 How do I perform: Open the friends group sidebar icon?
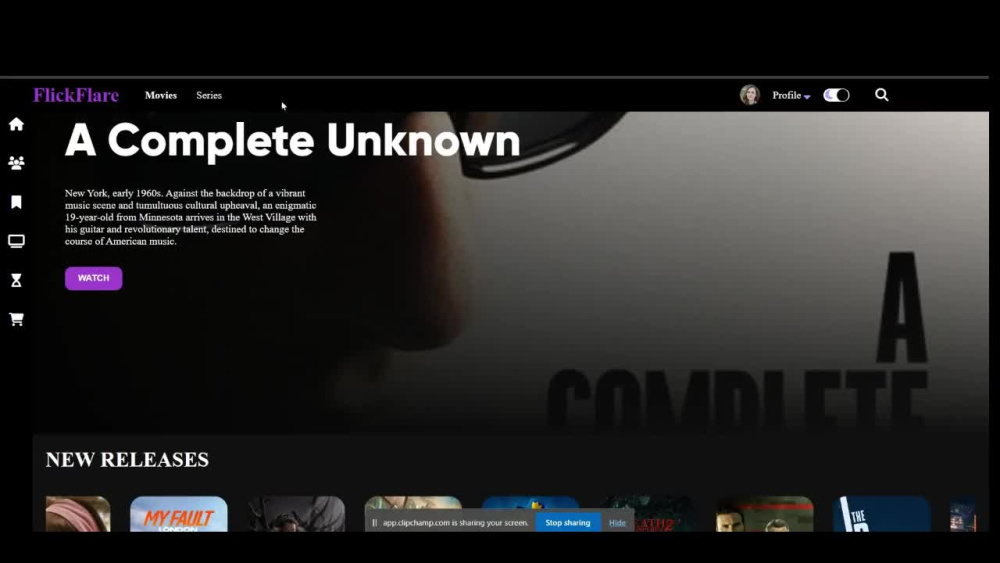[17, 163]
